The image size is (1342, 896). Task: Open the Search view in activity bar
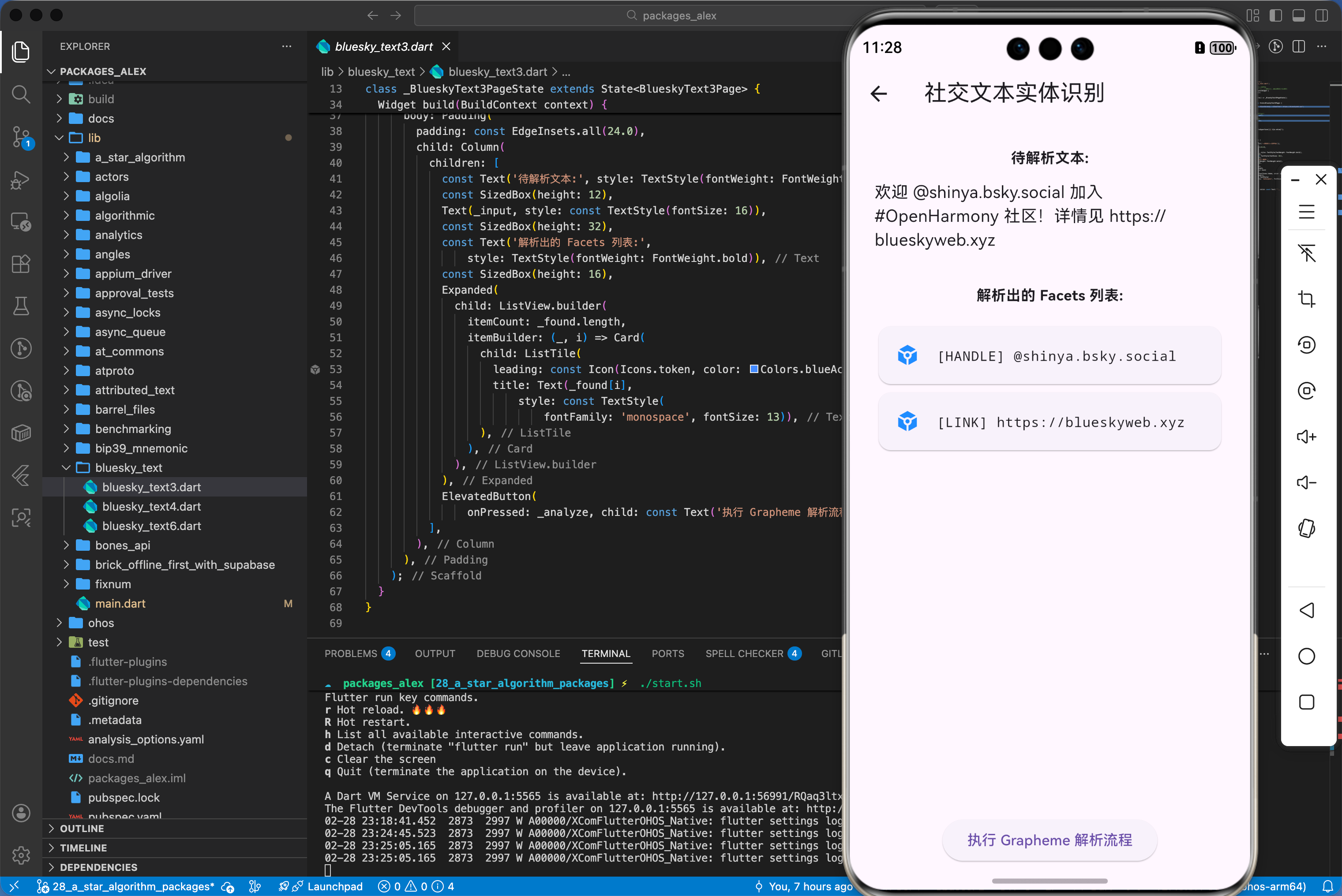point(21,94)
